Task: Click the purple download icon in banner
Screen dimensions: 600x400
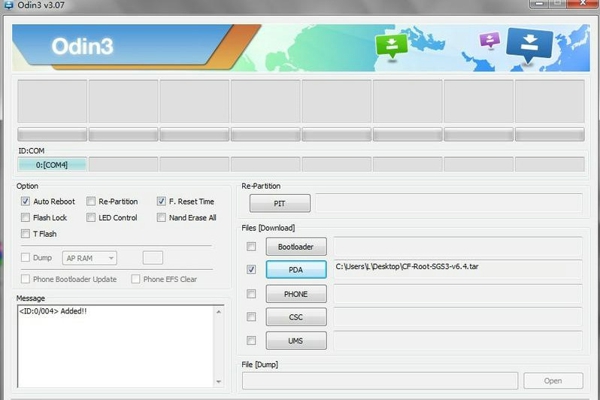Action: tap(489, 40)
